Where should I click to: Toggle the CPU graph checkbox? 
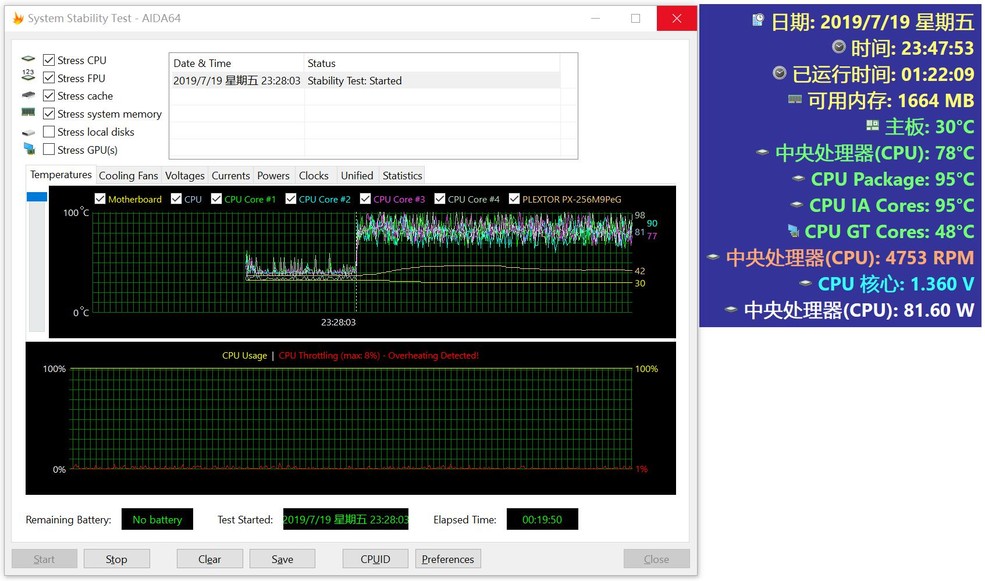click(176, 198)
